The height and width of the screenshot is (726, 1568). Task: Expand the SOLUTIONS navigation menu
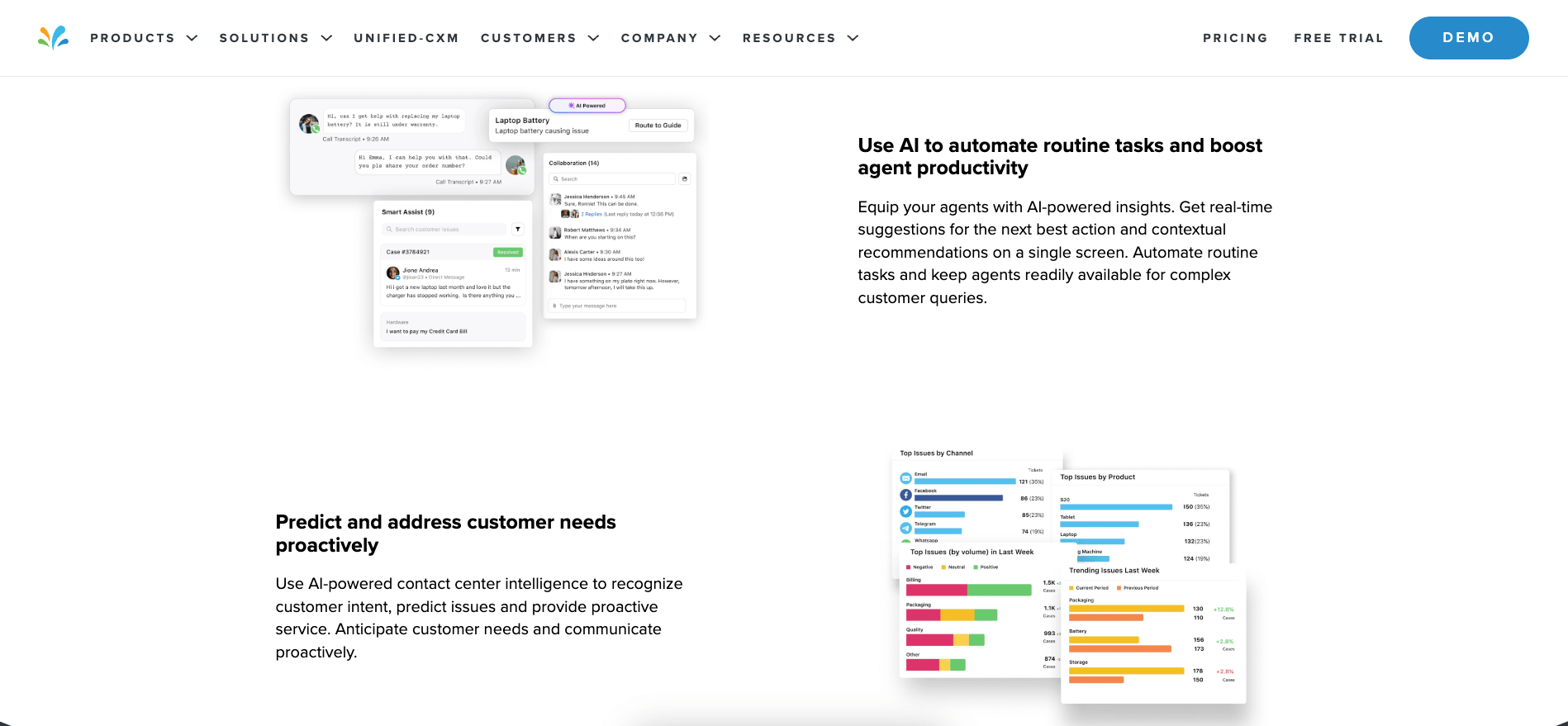pos(275,38)
